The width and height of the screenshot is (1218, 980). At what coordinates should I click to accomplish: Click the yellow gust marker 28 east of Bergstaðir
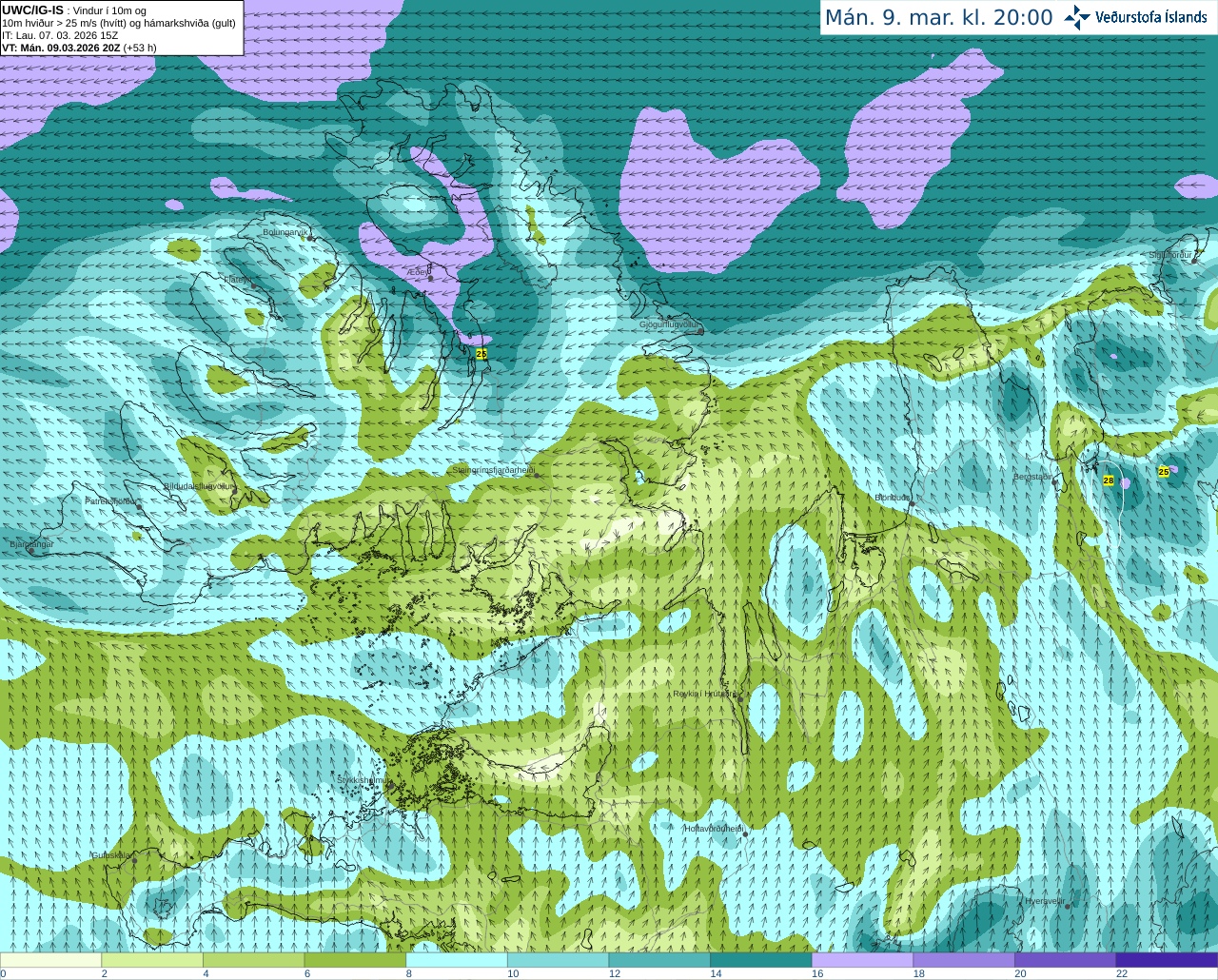(x=1109, y=480)
